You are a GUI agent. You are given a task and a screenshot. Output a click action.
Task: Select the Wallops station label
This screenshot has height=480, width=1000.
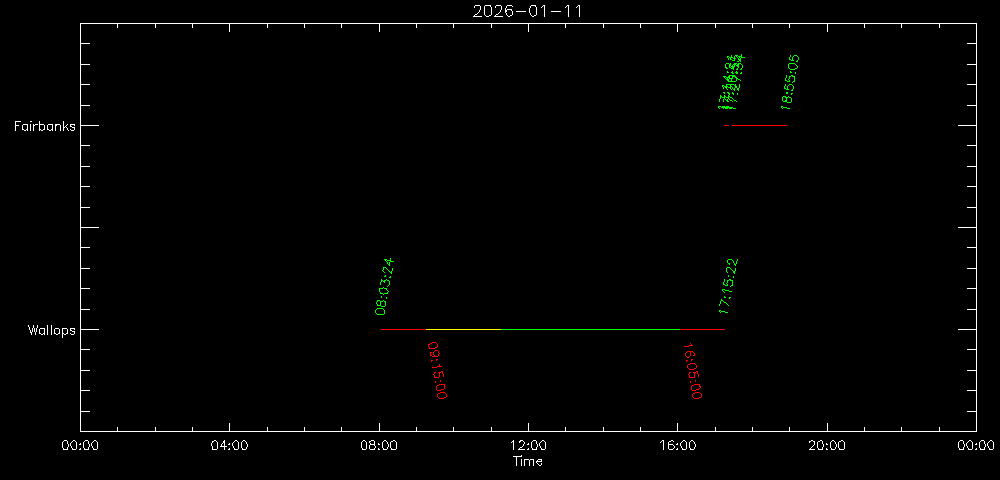(50, 330)
